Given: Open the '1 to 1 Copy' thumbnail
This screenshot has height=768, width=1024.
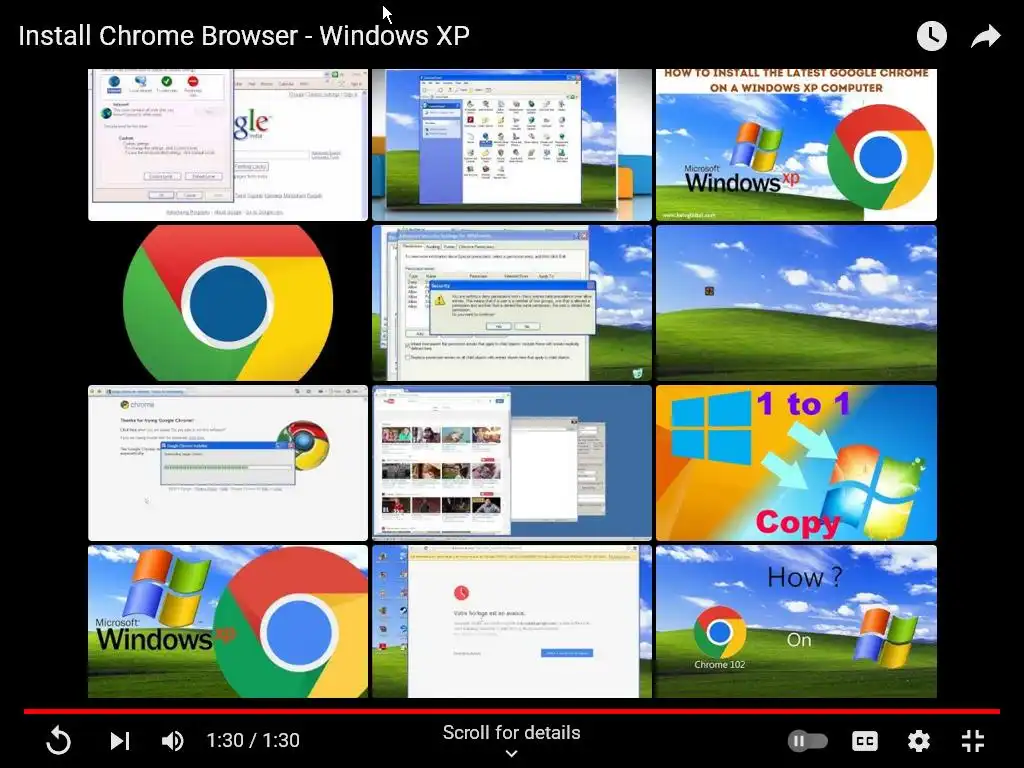Looking at the screenshot, I should coord(796,463).
